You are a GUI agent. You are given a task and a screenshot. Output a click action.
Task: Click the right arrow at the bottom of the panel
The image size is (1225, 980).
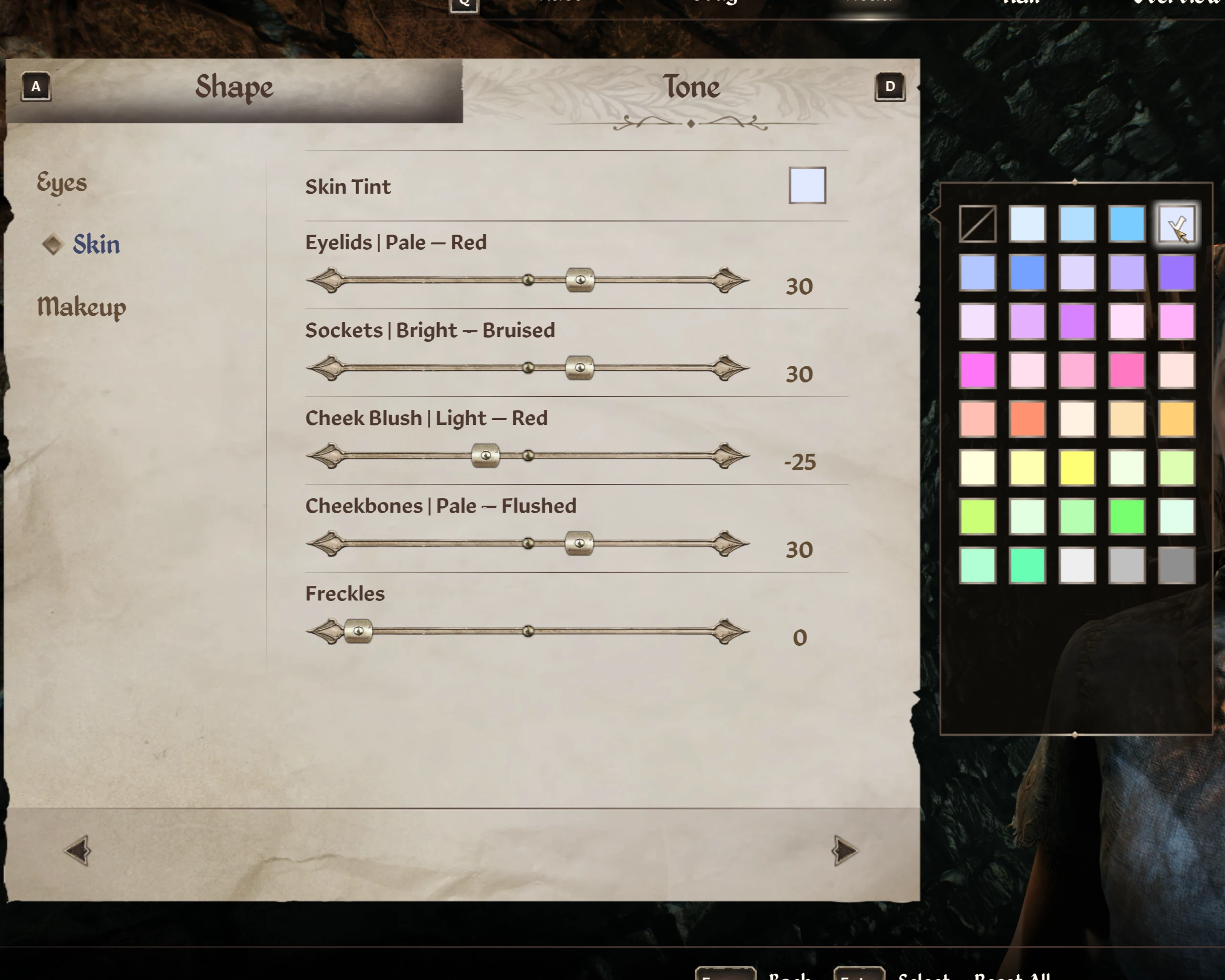tap(845, 850)
